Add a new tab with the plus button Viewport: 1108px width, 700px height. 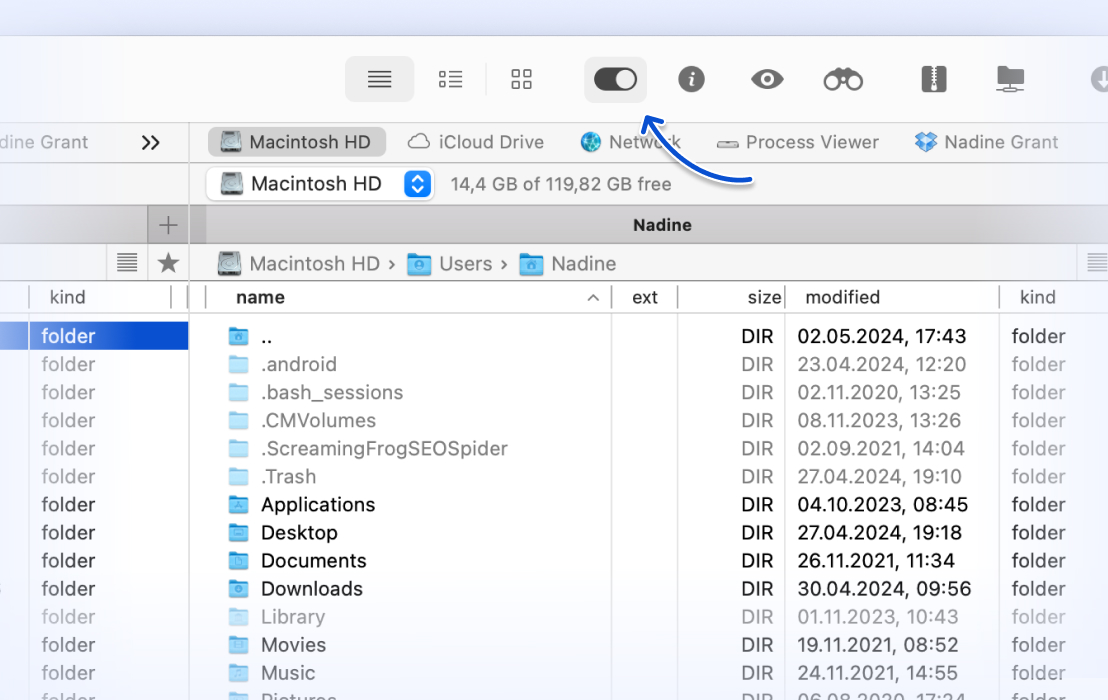(x=168, y=224)
